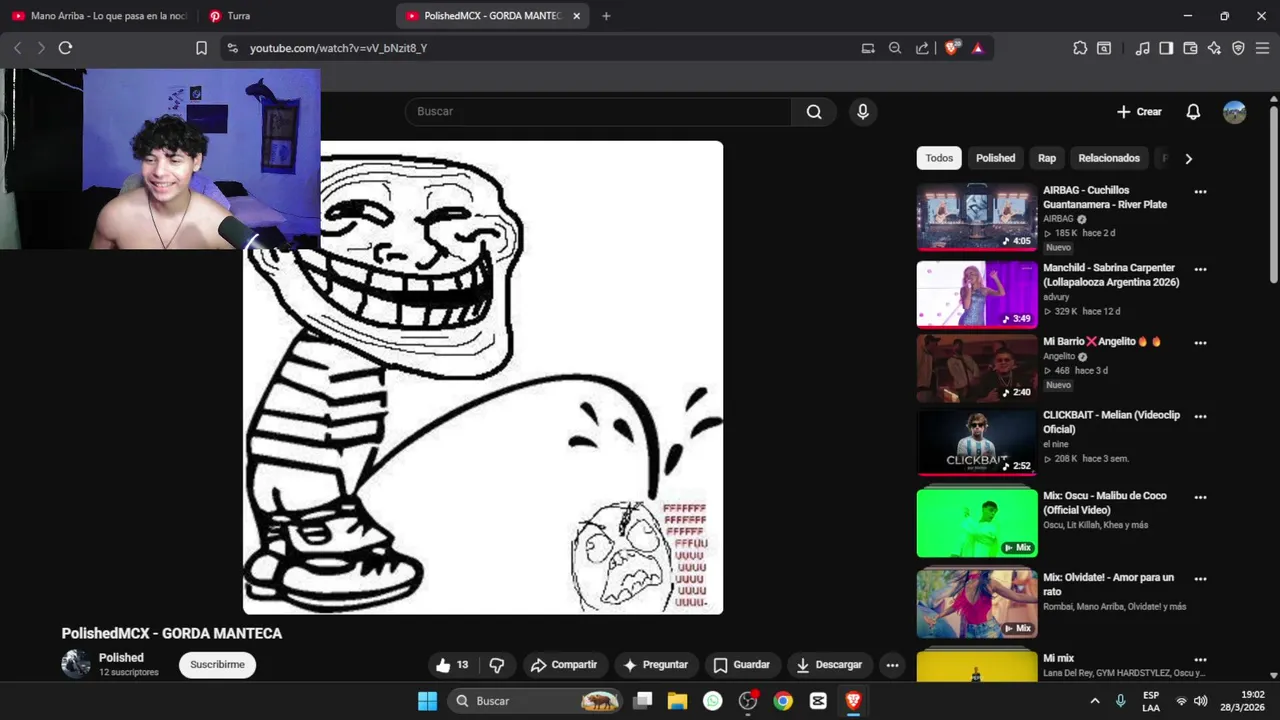Show hidden system tray icons
Screen dimensions: 1280x720
coord(1094,701)
